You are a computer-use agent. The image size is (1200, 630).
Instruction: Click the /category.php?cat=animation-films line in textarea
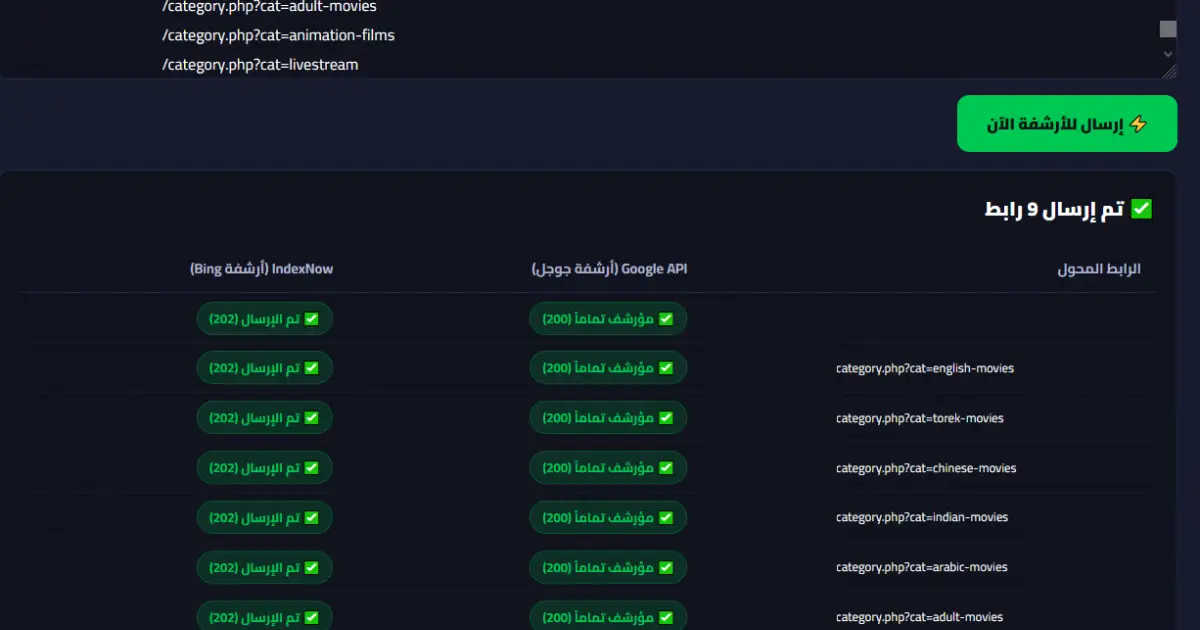click(x=278, y=35)
